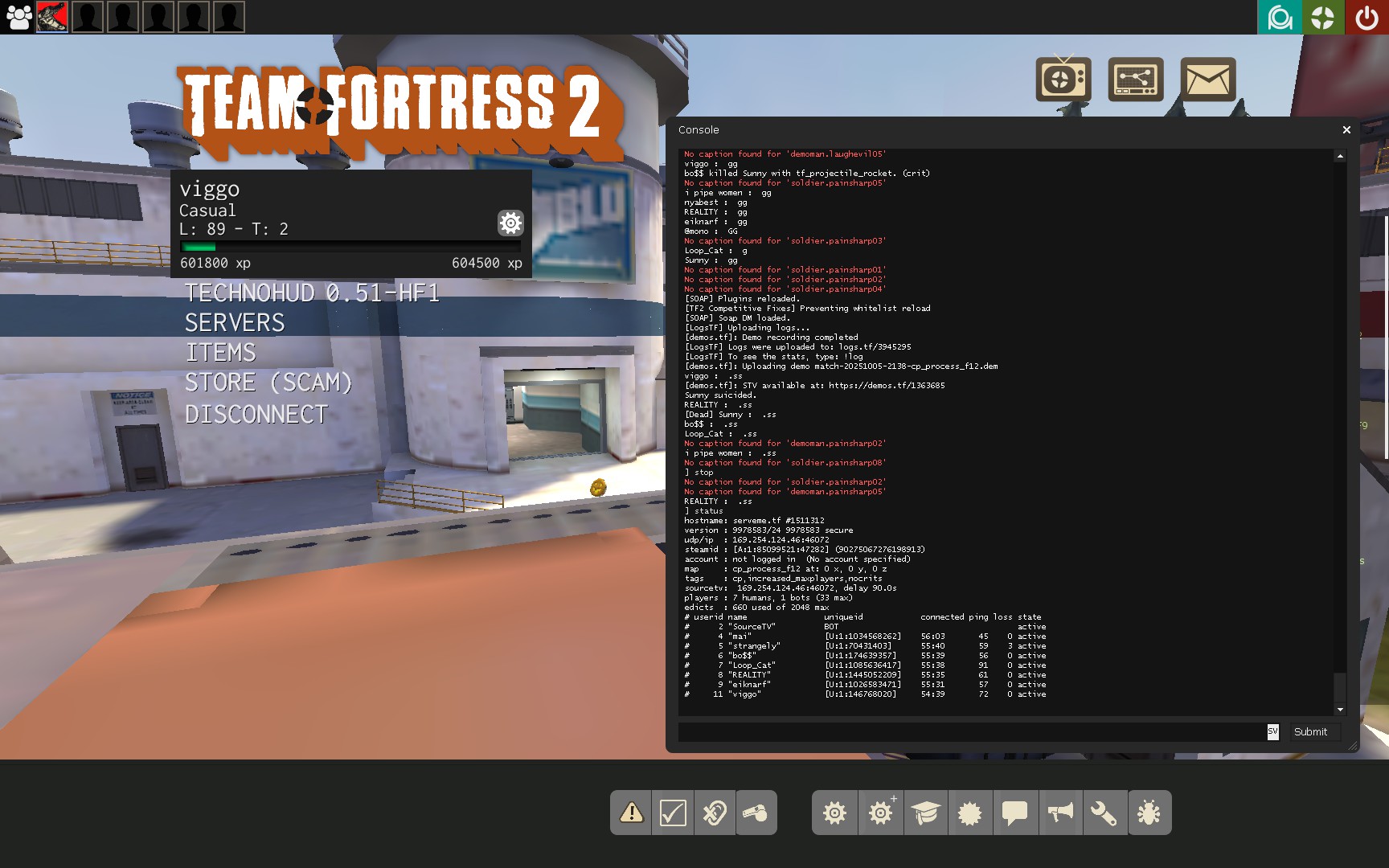The width and height of the screenshot is (1389, 868).
Task: Open the gear with plus advanced options
Action: tap(881, 813)
